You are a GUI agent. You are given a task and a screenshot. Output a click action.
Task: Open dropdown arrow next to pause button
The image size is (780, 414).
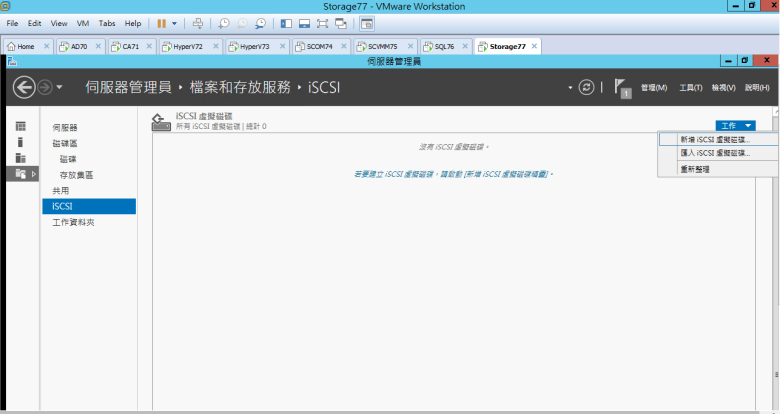click(x=175, y=22)
